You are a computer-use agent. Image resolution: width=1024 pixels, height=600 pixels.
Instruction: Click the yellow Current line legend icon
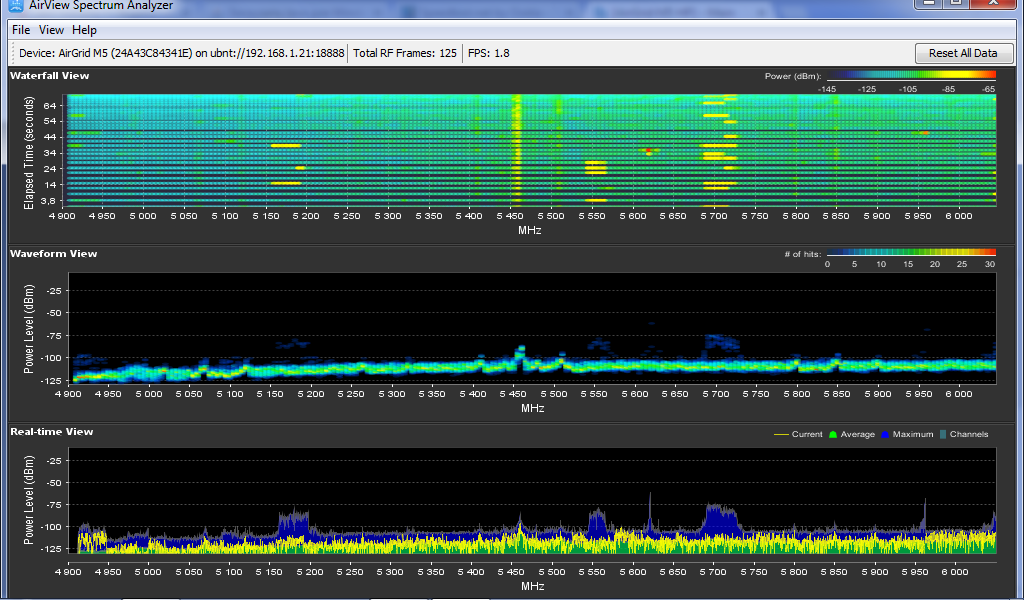click(781, 434)
